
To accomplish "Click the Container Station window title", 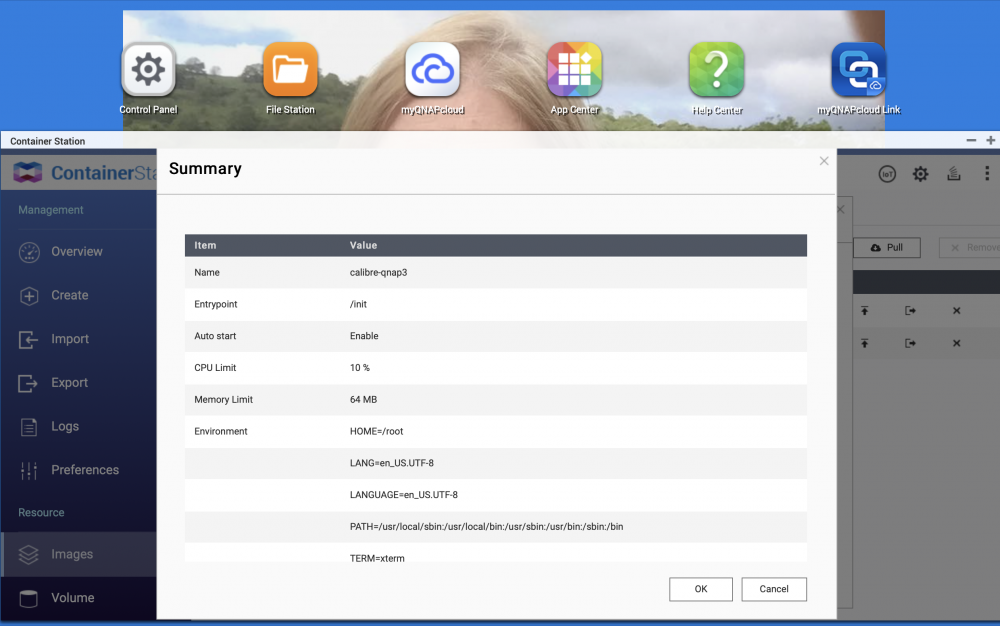I will pyautogui.click(x=48, y=141).
